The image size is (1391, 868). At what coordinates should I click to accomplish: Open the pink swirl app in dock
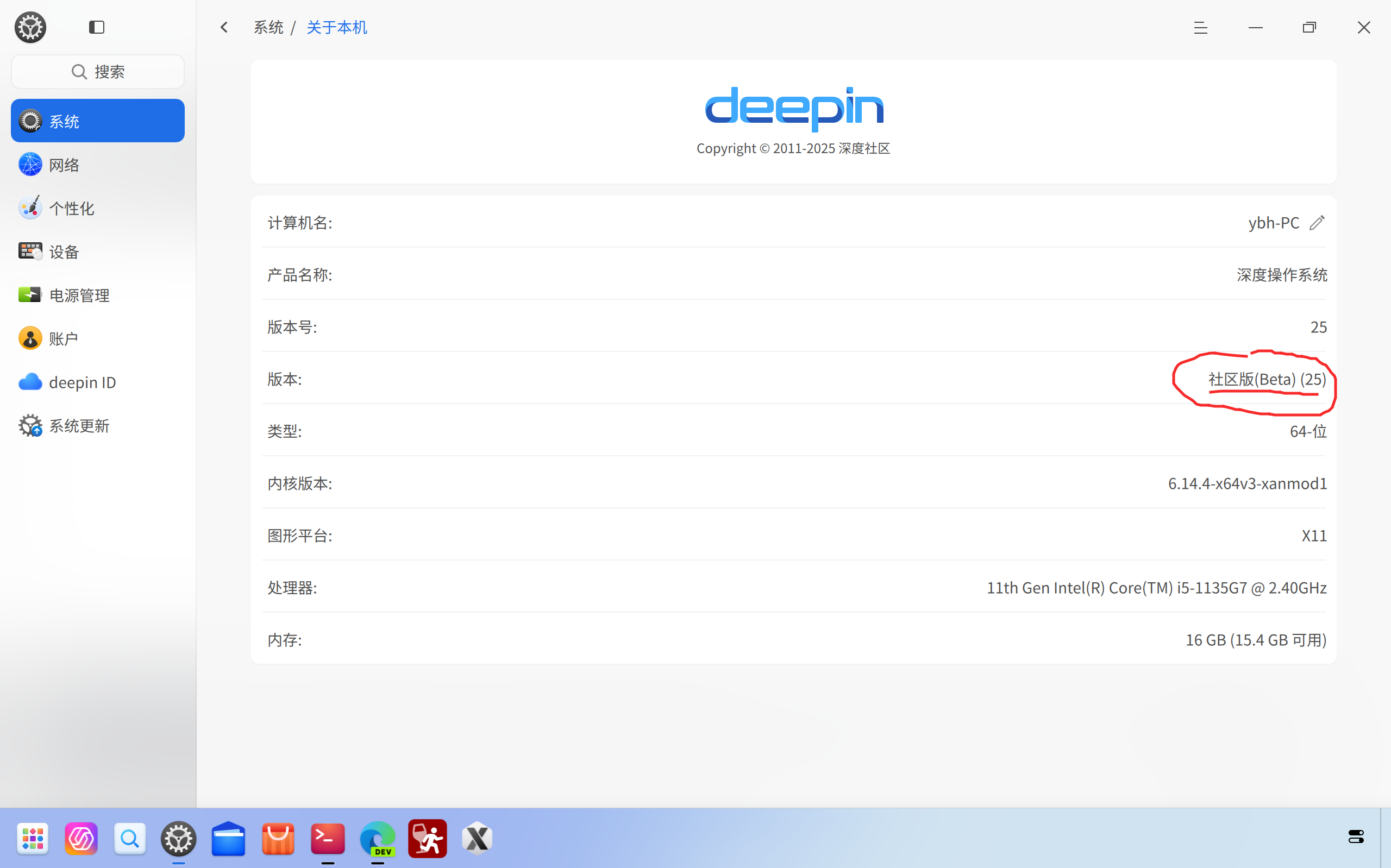(81, 839)
